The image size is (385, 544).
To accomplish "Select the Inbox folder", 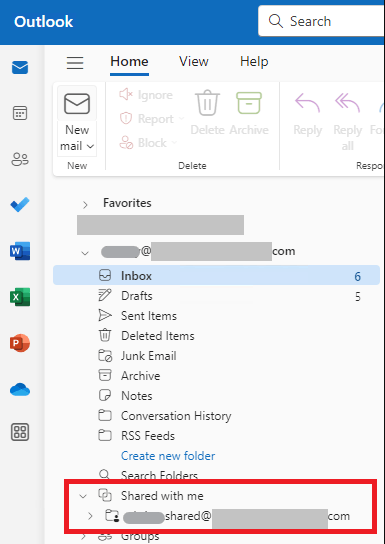I will (216, 275).
